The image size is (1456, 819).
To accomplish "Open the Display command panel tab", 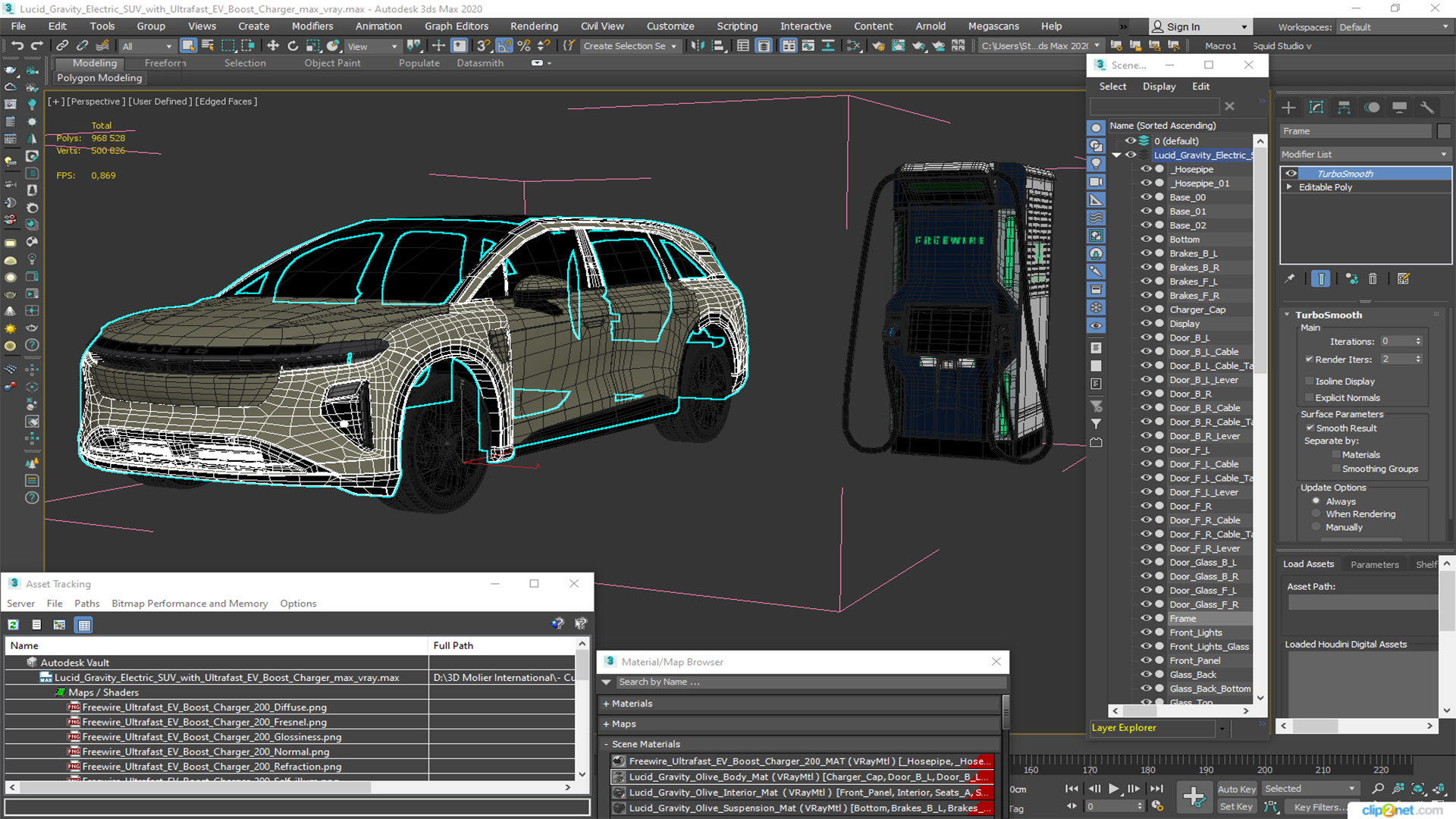I will tap(1399, 108).
